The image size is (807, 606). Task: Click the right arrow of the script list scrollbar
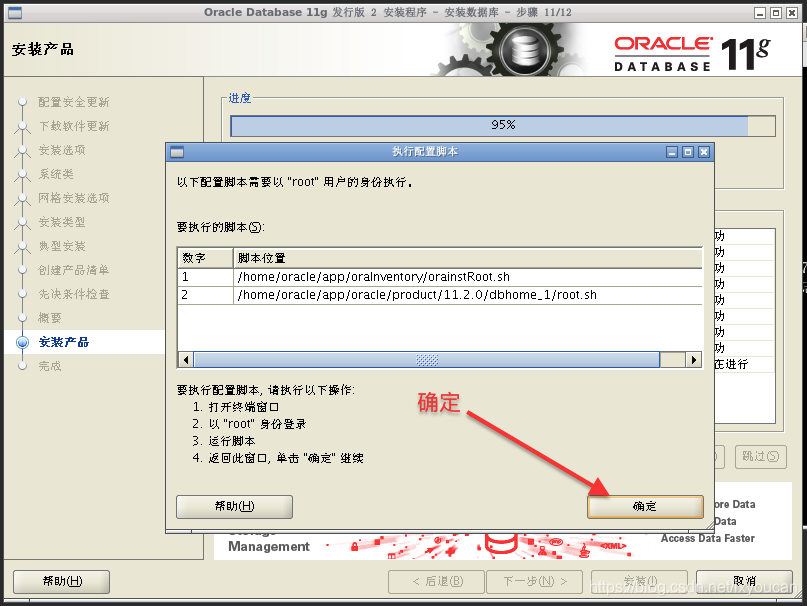[x=694, y=360]
